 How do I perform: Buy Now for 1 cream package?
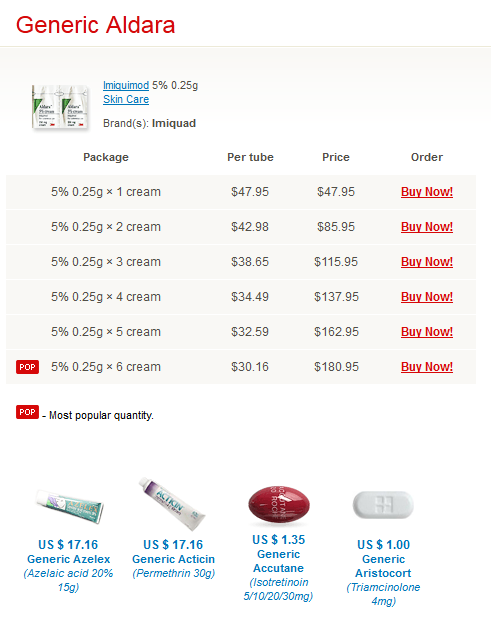(x=427, y=192)
